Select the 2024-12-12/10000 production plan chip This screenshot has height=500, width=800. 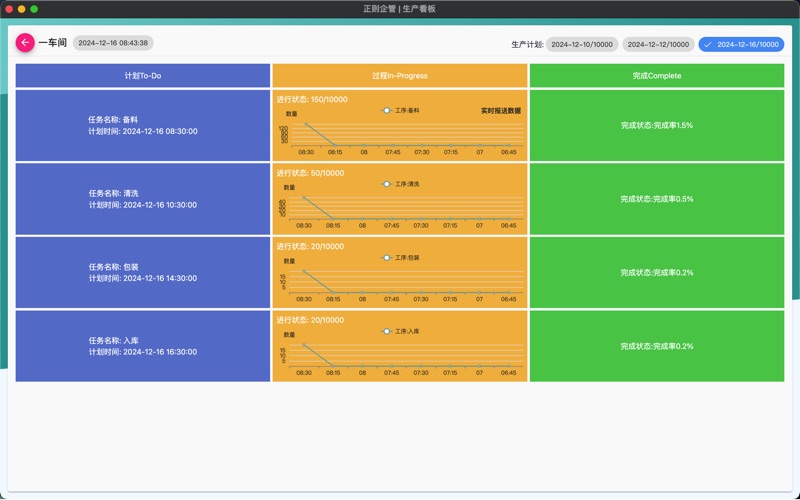point(658,45)
